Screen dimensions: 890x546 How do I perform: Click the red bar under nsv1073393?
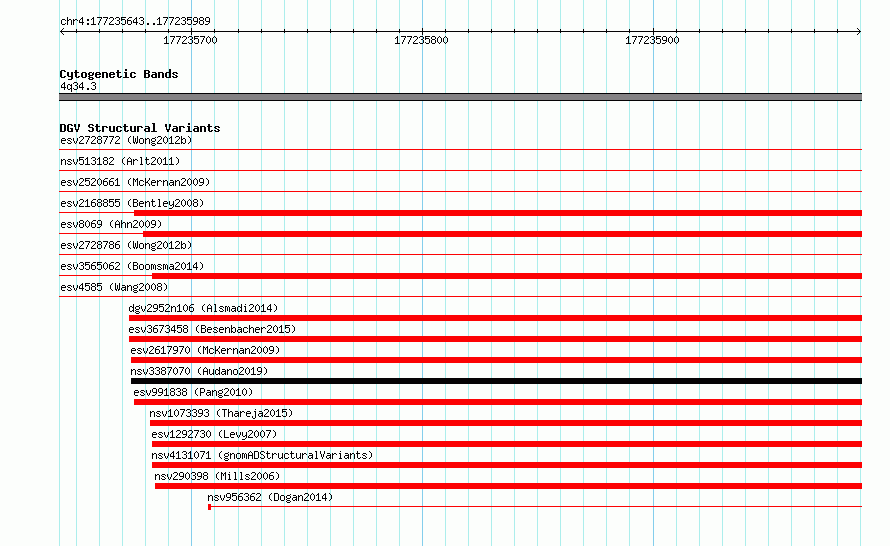point(506,423)
